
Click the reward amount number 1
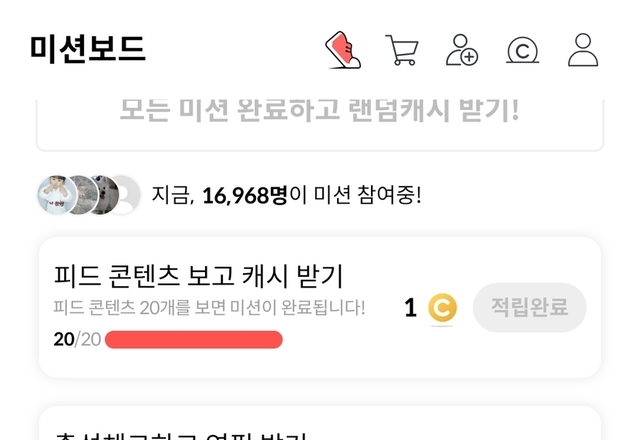[x=411, y=308]
